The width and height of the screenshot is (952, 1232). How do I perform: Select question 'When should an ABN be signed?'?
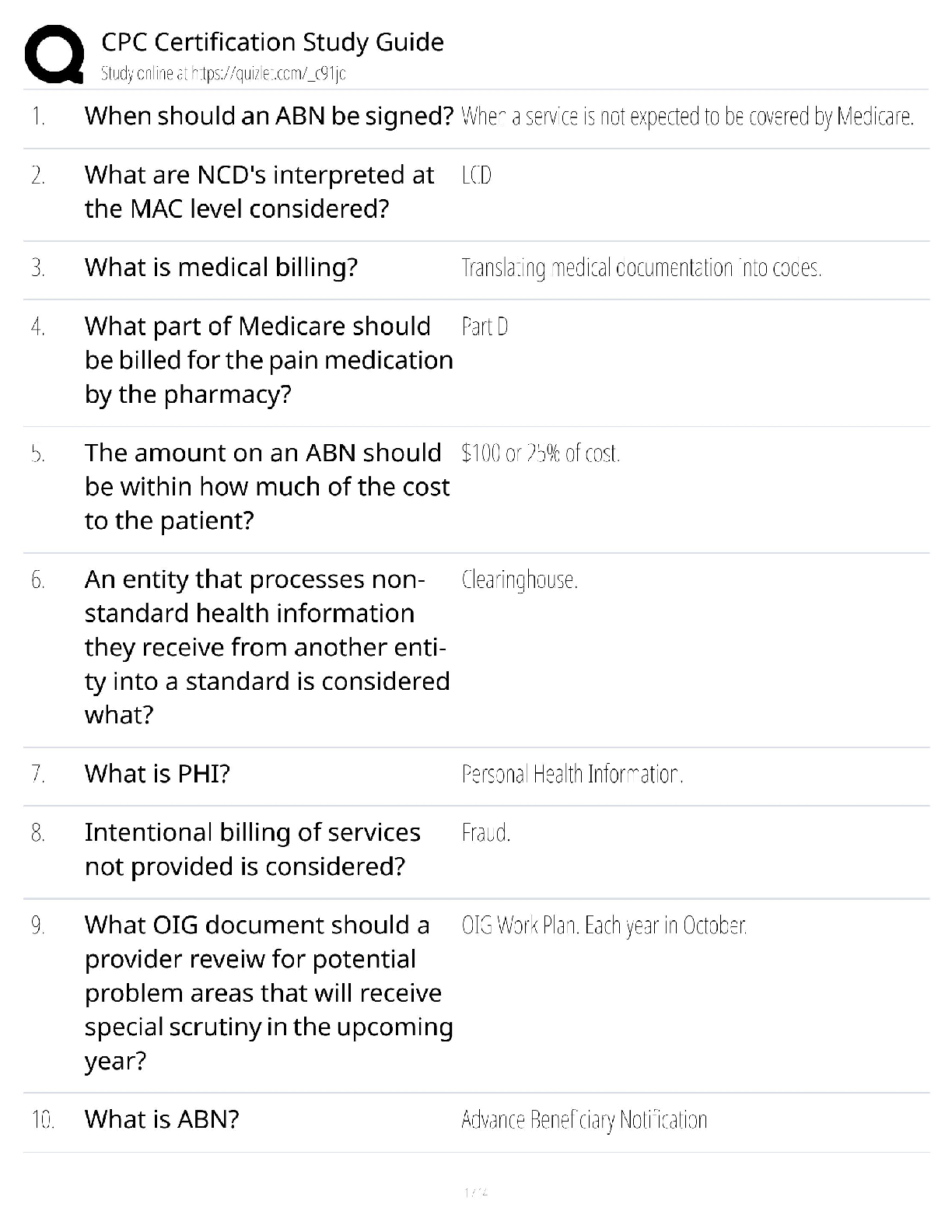pos(268,116)
